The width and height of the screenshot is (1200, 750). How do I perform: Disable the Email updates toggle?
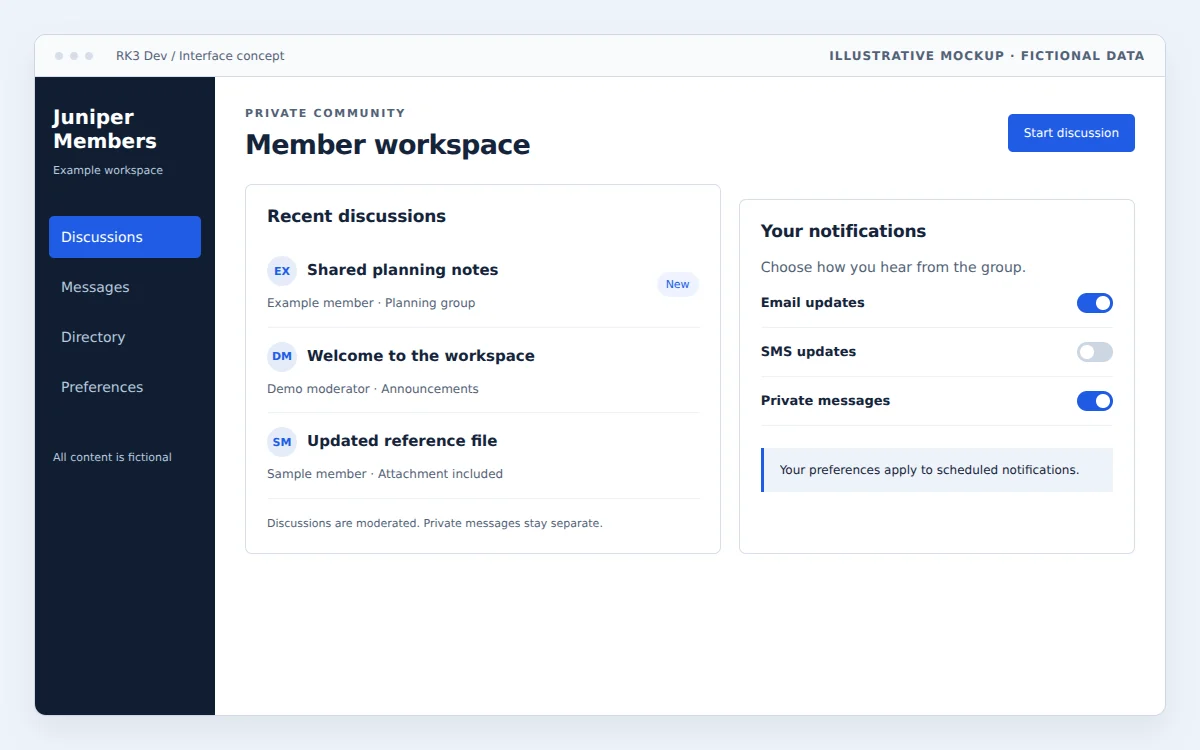(1094, 303)
